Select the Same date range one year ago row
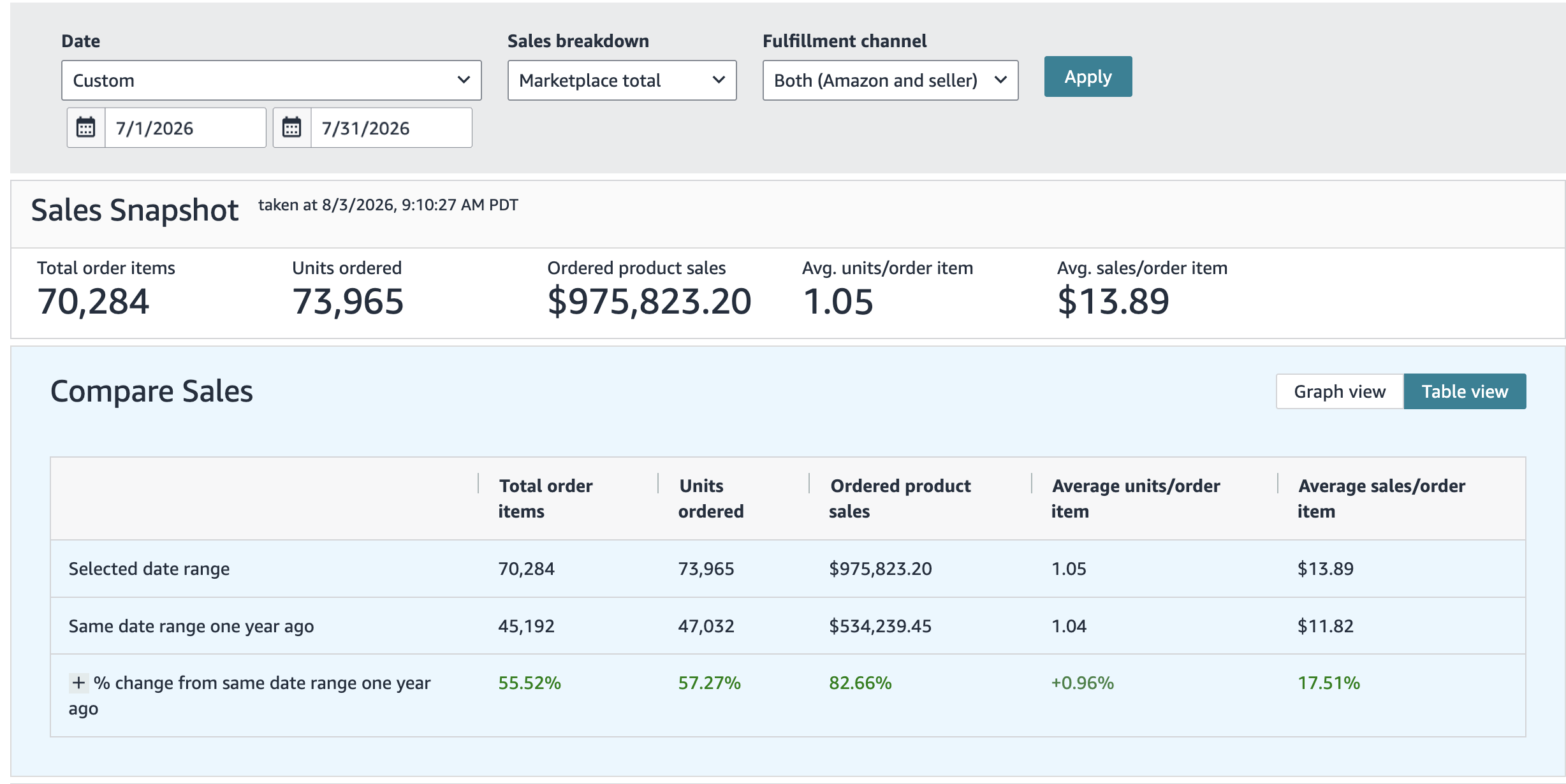 pos(788,626)
